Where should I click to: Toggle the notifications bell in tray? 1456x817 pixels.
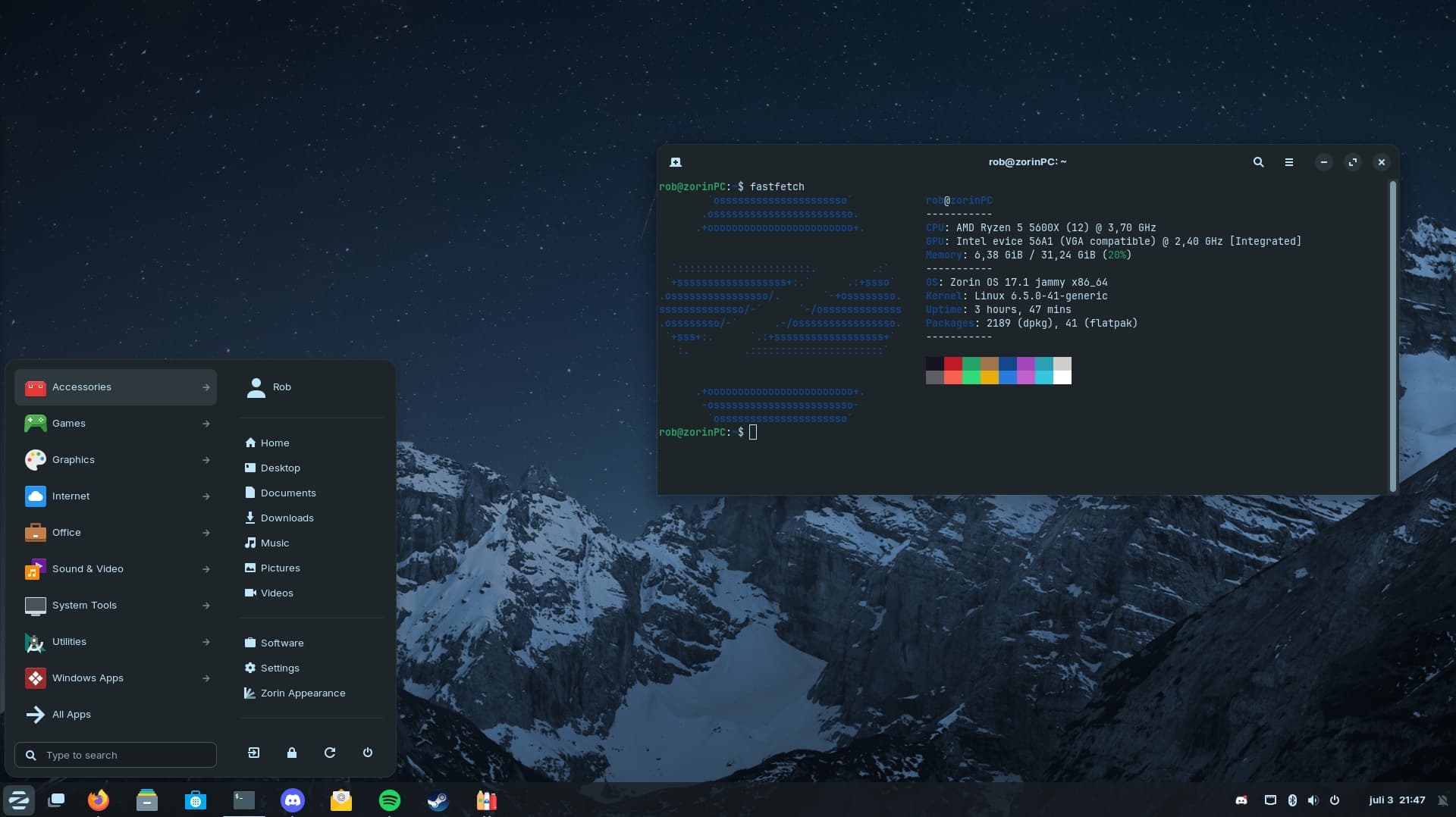[1442, 800]
